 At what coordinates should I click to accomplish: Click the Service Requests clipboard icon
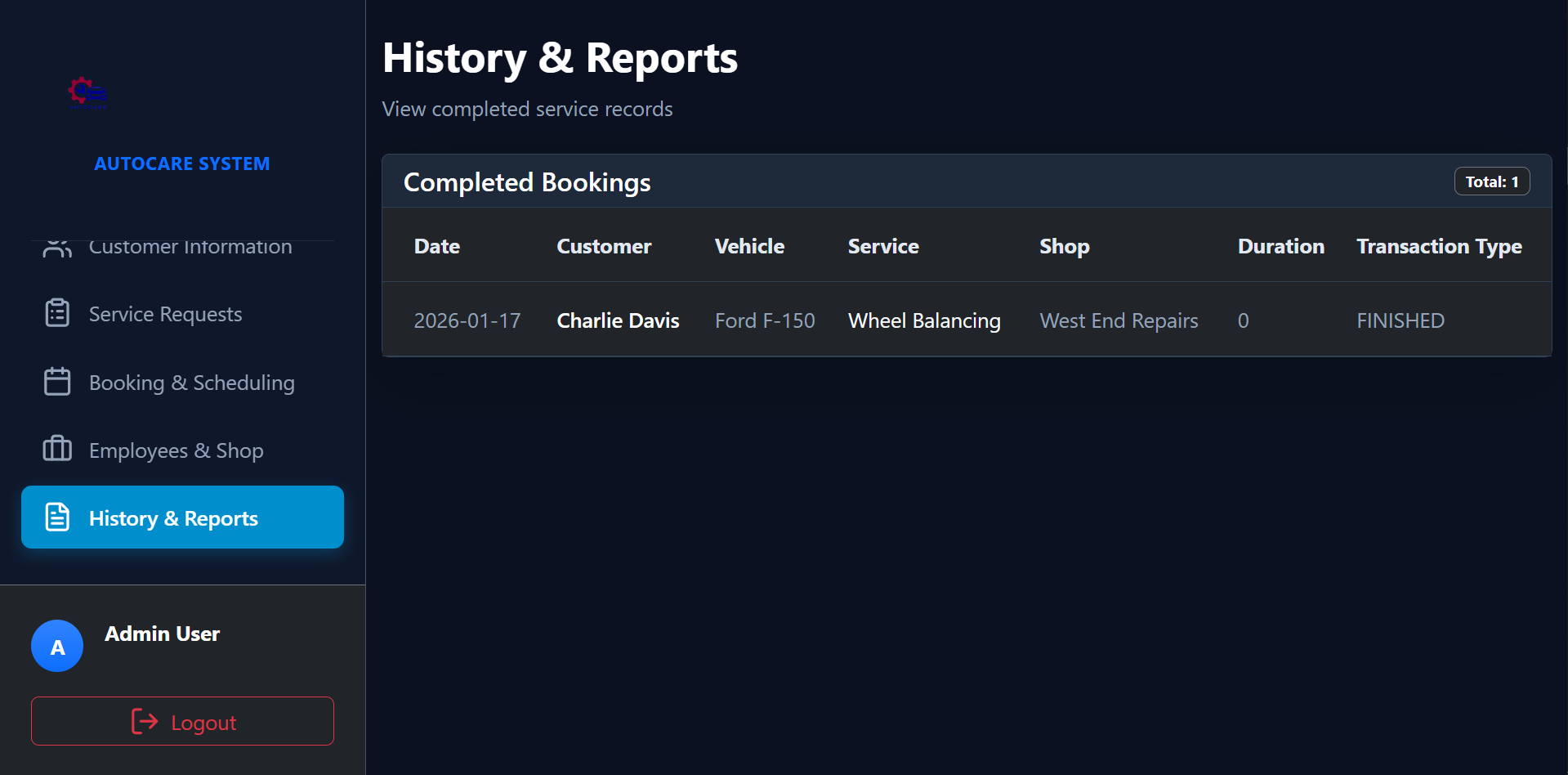[57, 313]
